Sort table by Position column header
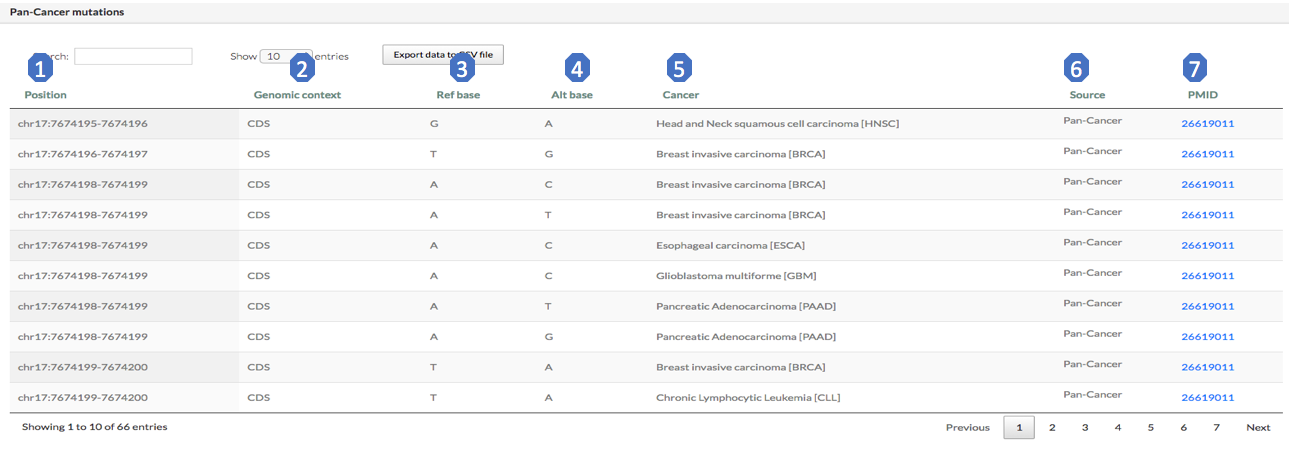 [x=46, y=95]
